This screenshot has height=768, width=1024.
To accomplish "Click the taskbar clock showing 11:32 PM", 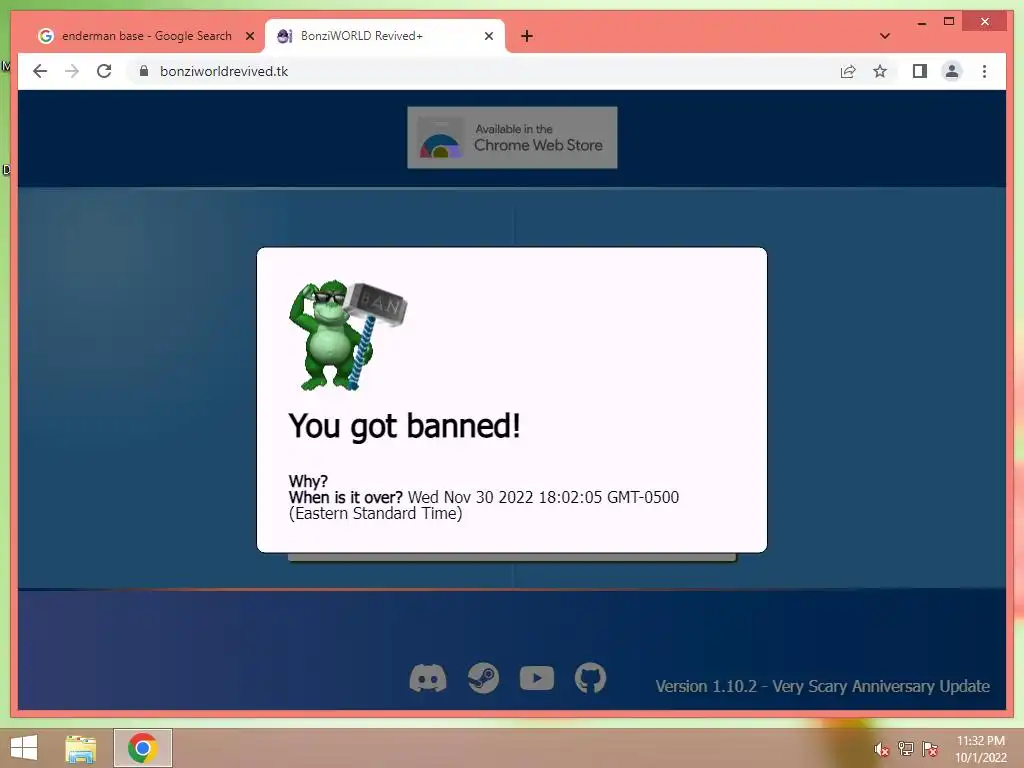I will pyautogui.click(x=980, y=748).
